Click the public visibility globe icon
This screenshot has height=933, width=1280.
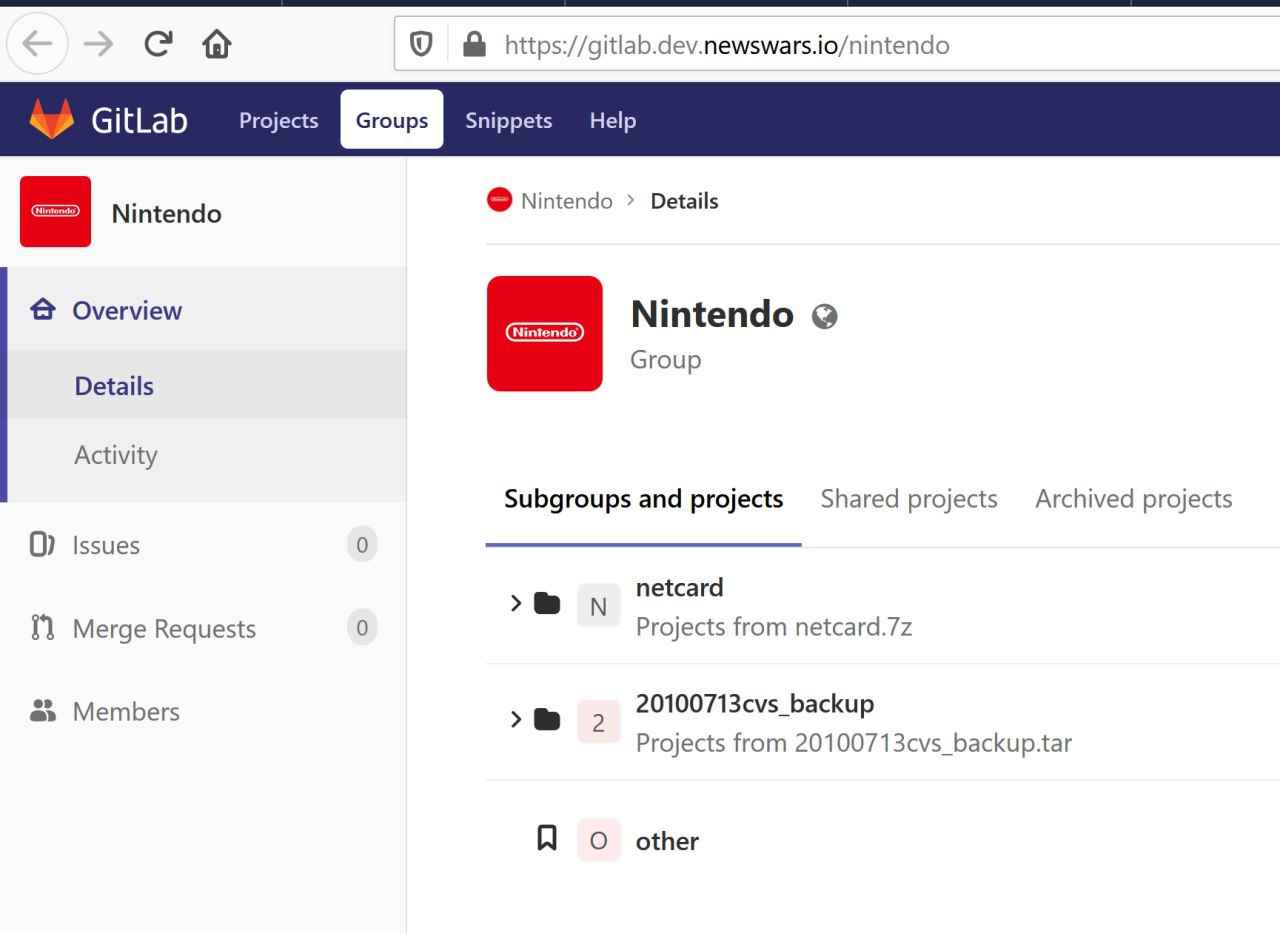click(x=824, y=317)
